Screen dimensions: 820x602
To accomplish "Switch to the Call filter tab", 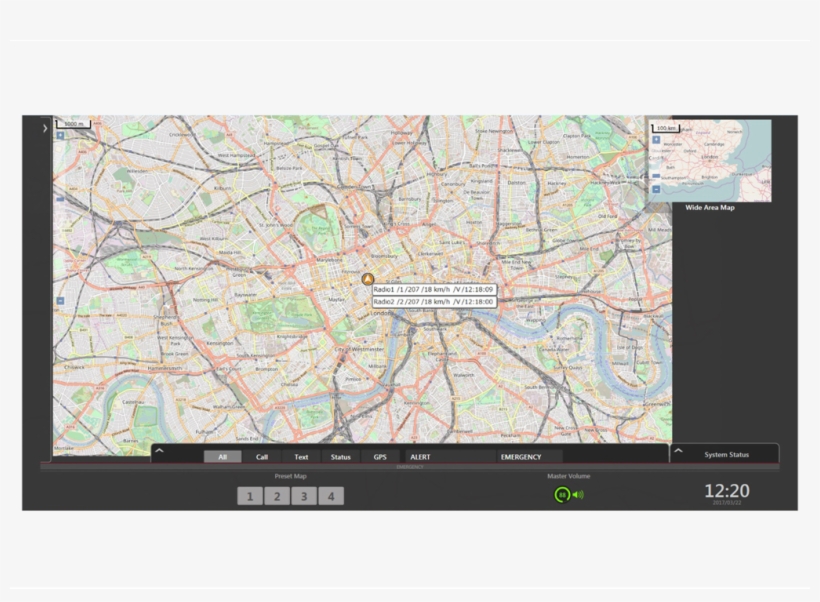I will 262,457.
